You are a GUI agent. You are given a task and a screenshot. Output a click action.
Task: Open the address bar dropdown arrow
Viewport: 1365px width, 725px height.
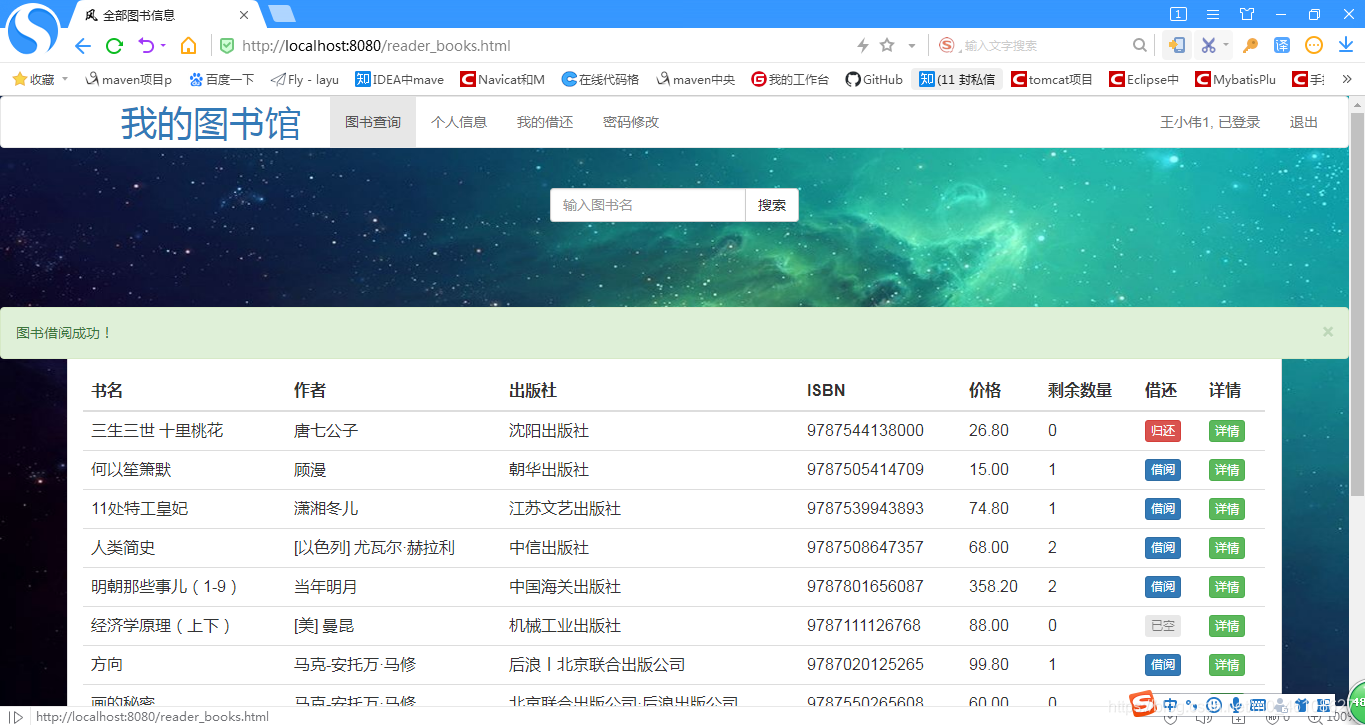click(x=911, y=46)
